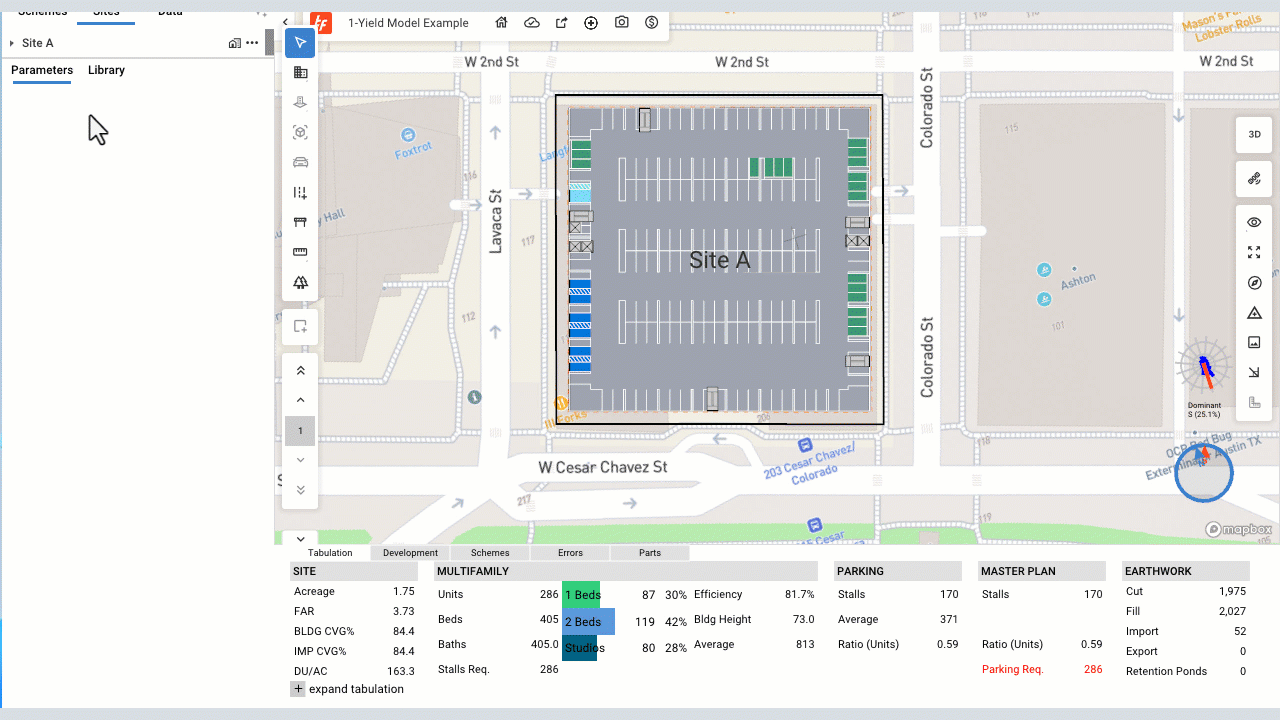
Task: Click the camera snapshot icon
Action: tap(622, 23)
